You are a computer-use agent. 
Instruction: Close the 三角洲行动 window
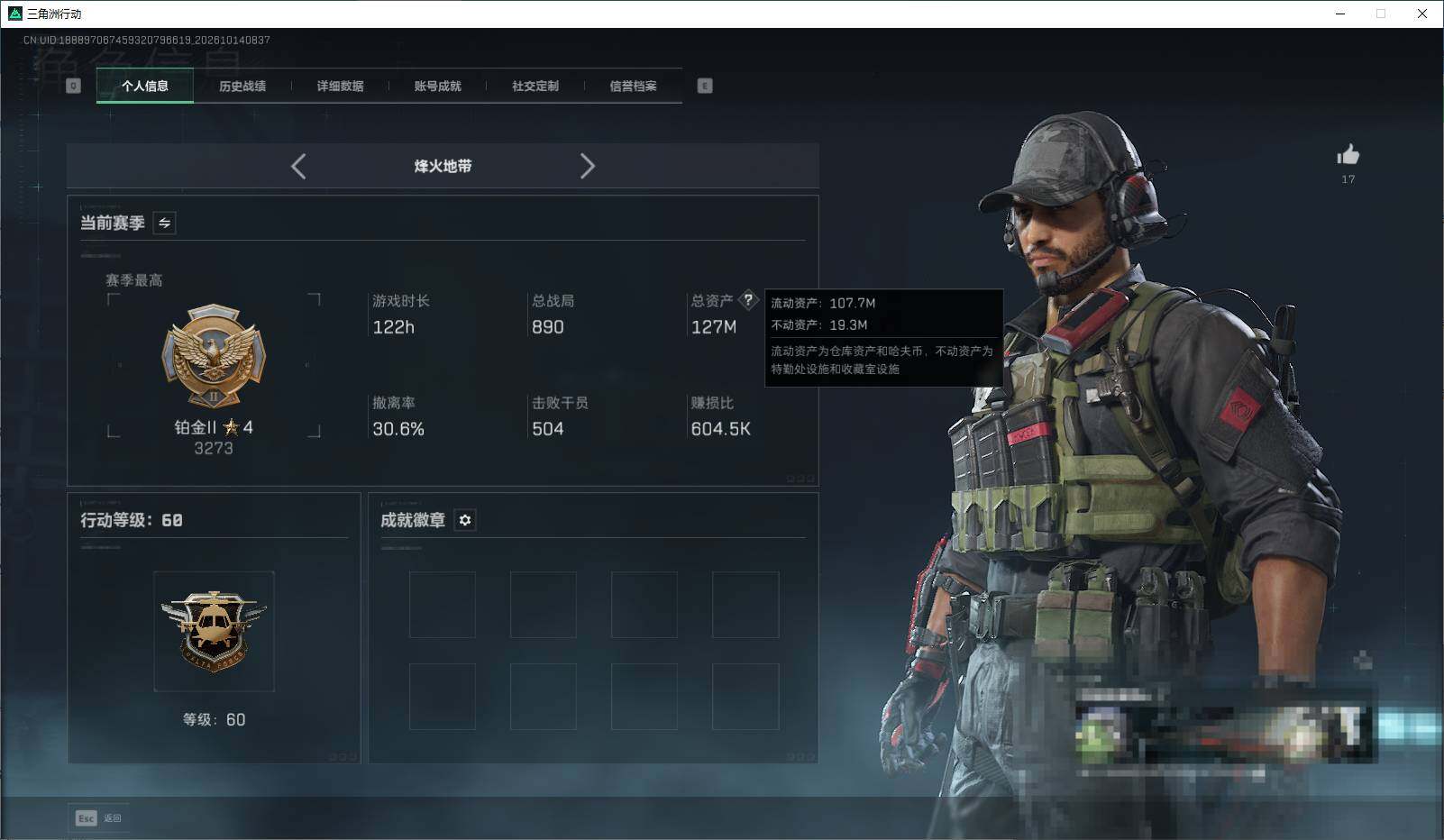(x=1422, y=14)
